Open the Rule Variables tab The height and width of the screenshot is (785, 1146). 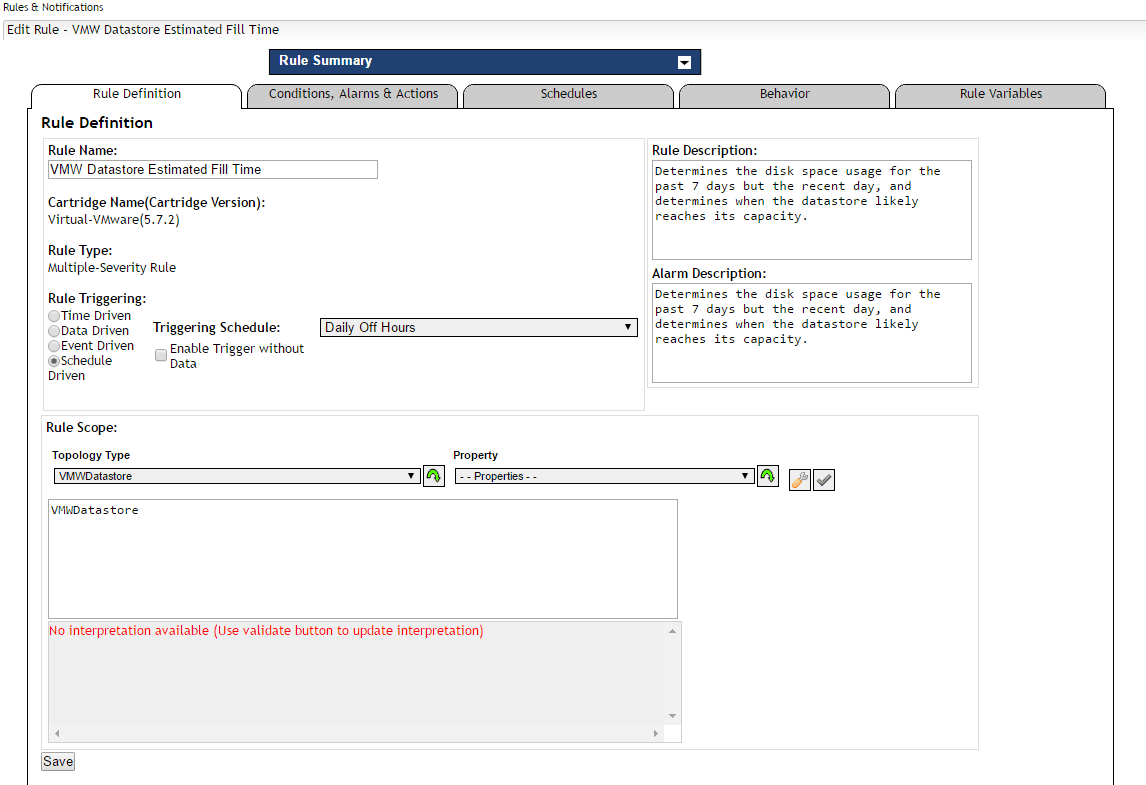(x=1001, y=94)
